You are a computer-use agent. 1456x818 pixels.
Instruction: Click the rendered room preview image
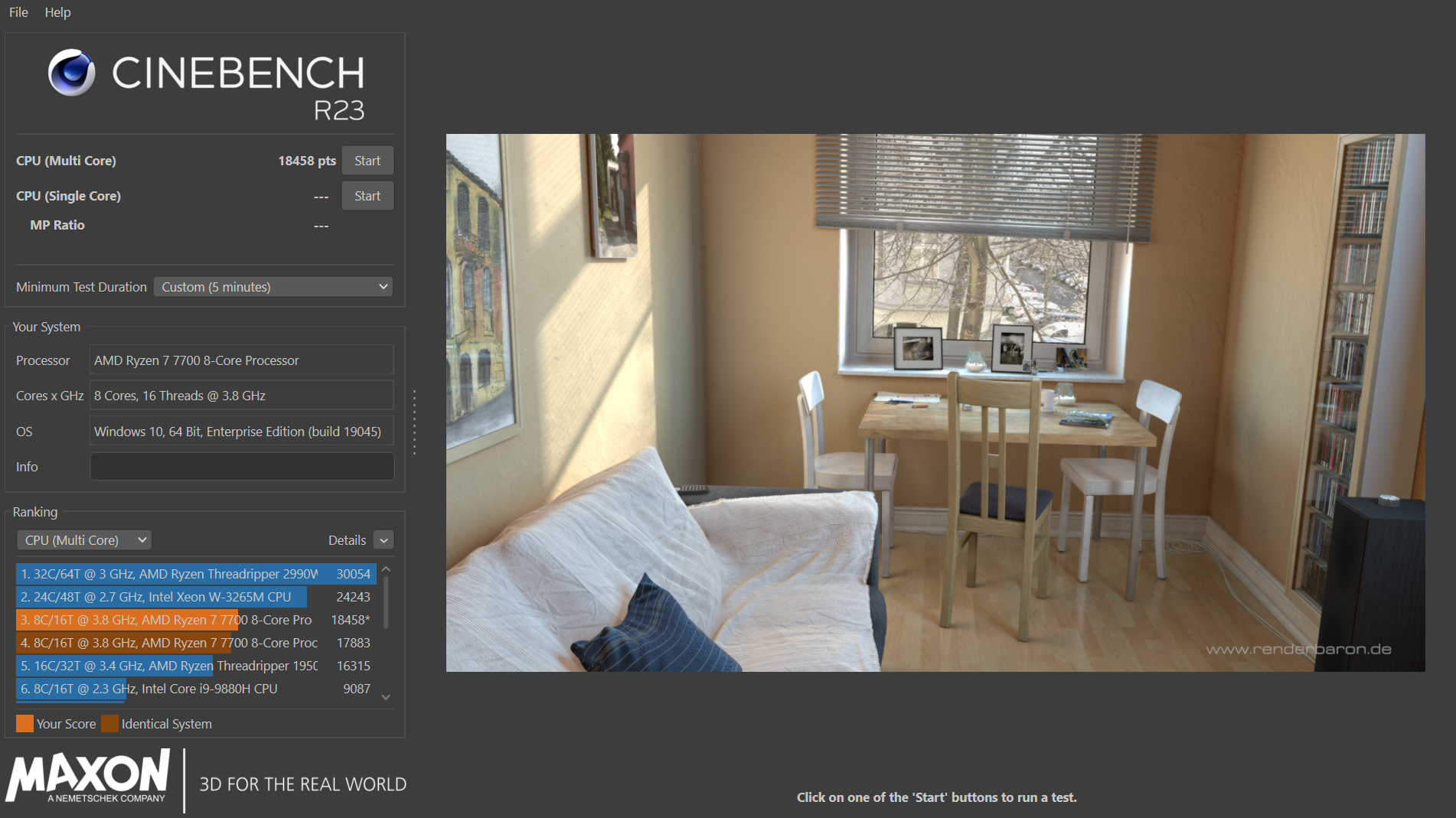pyautogui.click(x=935, y=403)
